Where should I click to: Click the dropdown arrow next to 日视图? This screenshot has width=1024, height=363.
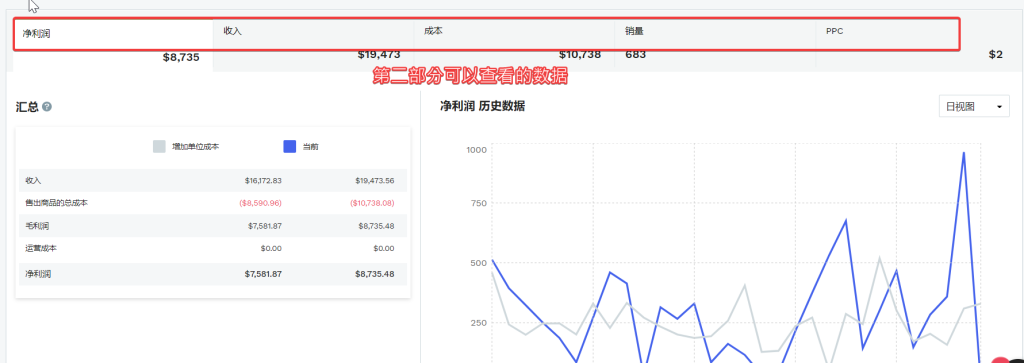(999, 107)
